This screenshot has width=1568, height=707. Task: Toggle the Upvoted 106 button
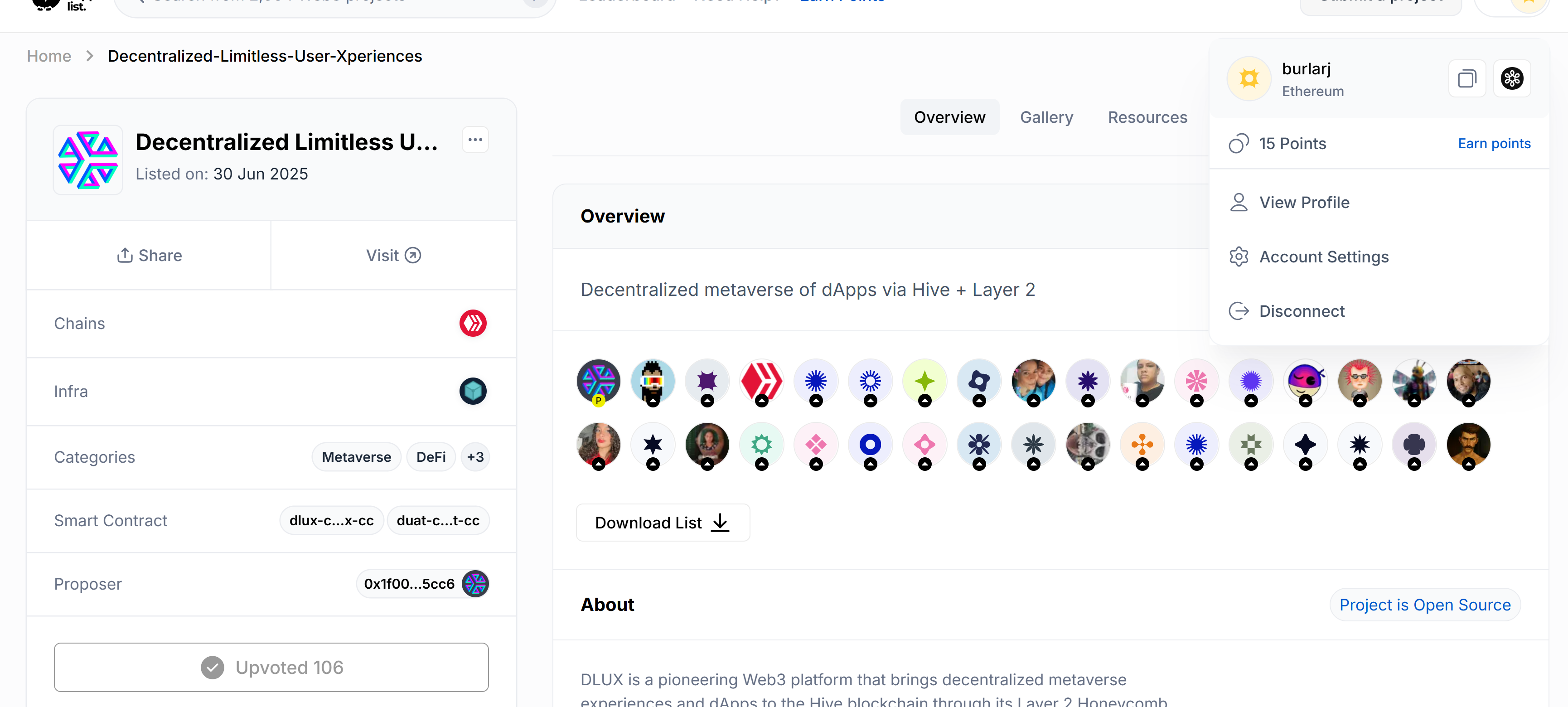pos(271,668)
